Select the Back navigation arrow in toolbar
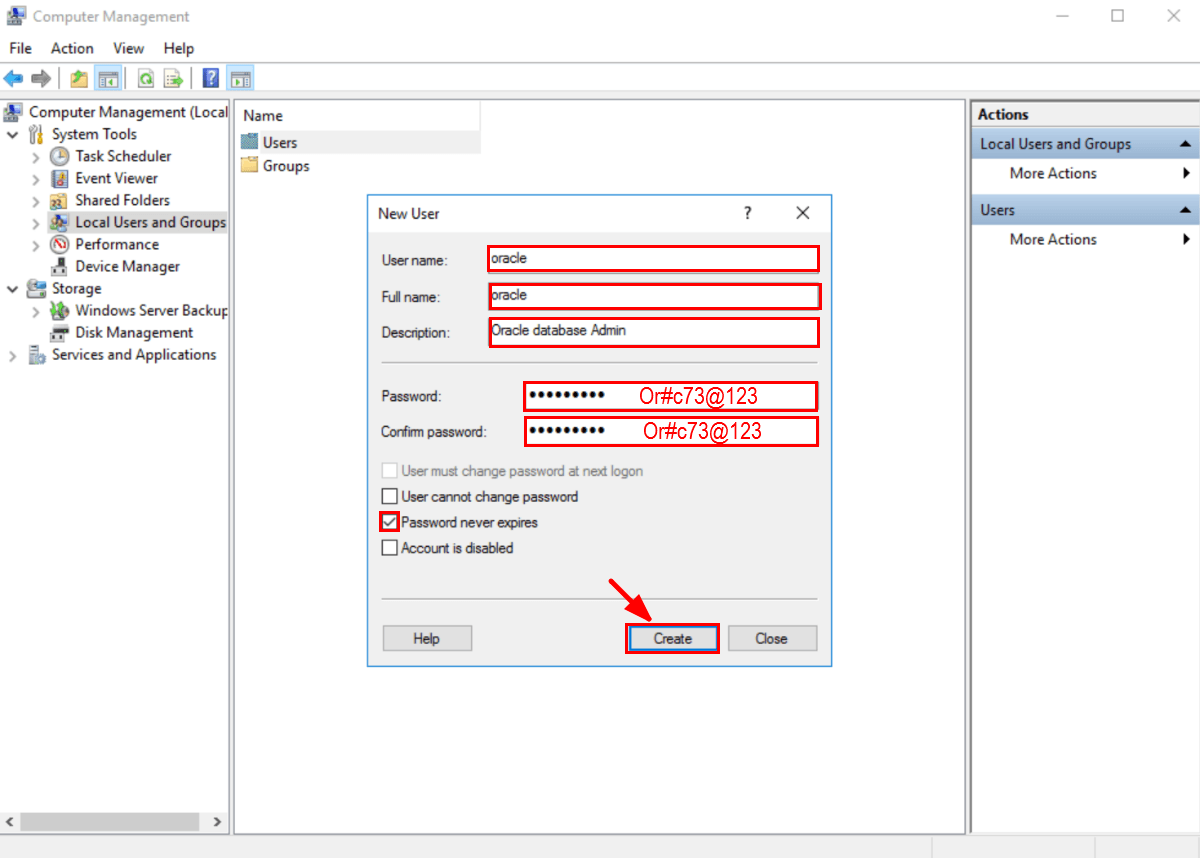This screenshot has width=1200, height=858. pos(14,77)
